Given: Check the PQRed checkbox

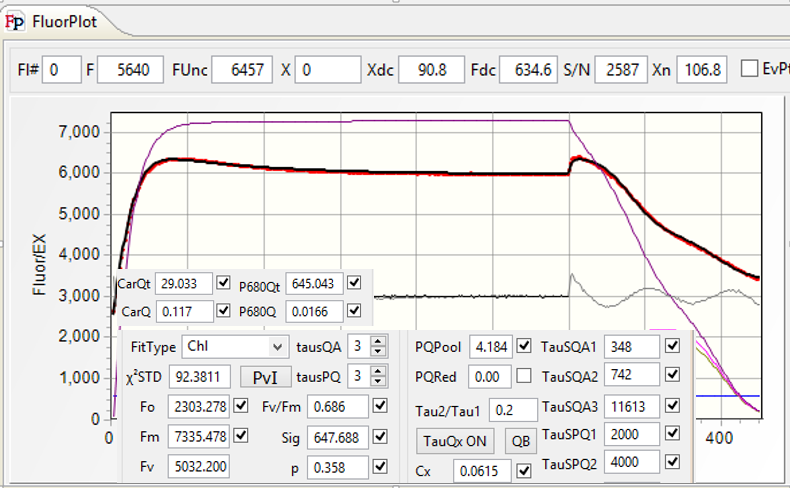Looking at the screenshot, I should [524, 377].
